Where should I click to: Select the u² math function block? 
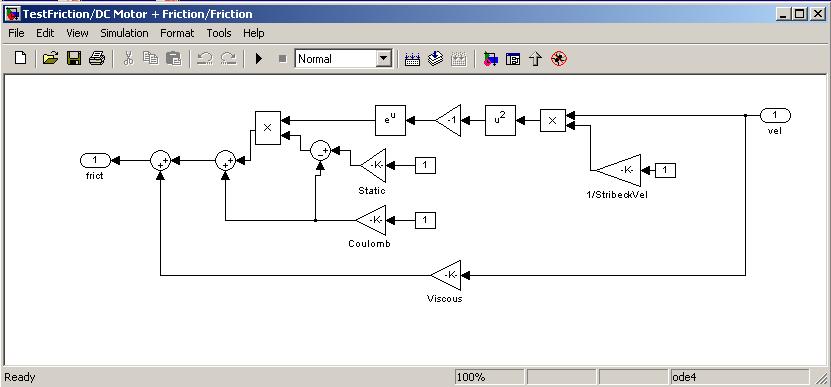pos(500,120)
